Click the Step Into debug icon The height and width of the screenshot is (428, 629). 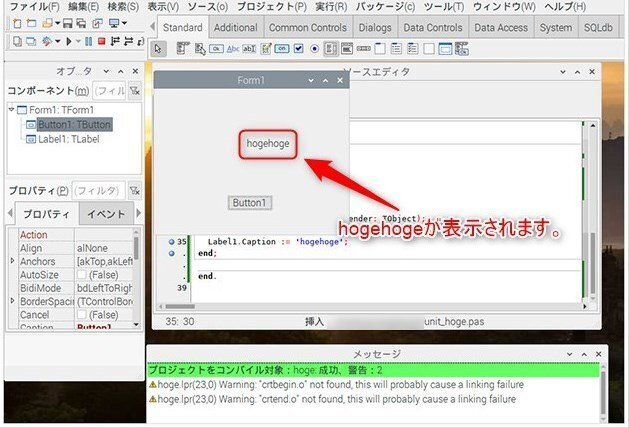(x=115, y=41)
